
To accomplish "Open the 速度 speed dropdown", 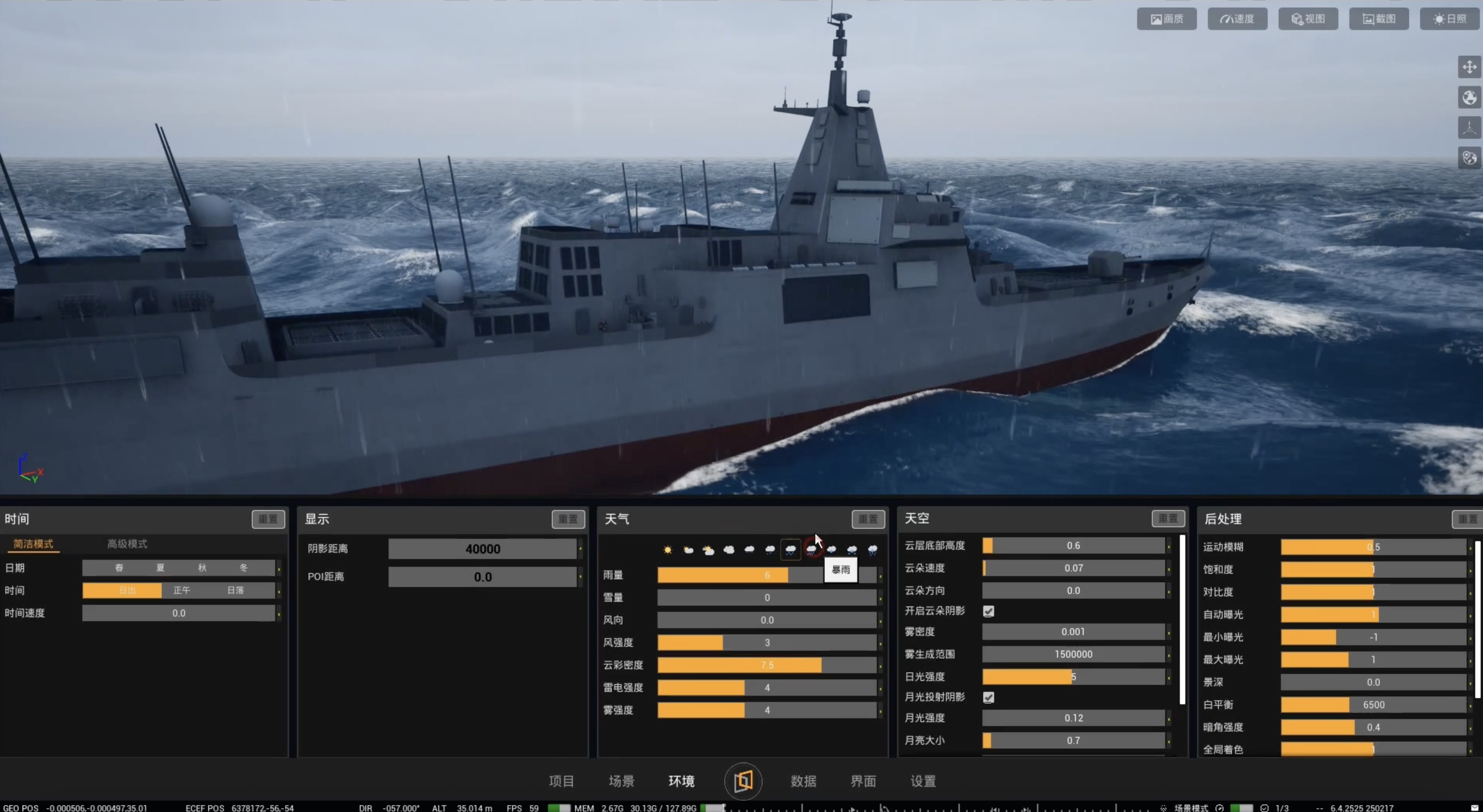I will tap(1237, 19).
